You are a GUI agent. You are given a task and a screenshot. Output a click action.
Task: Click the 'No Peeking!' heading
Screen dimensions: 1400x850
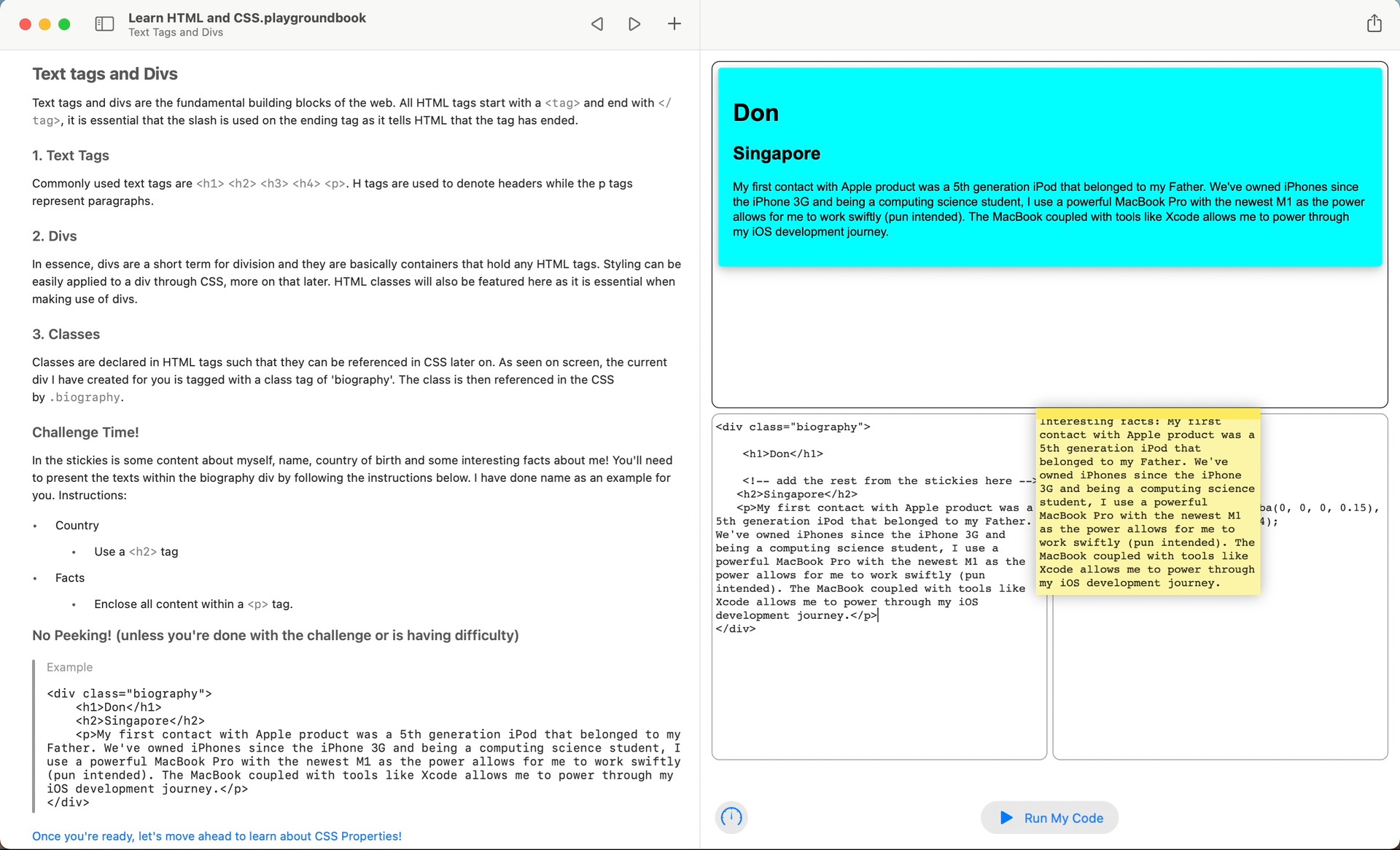tap(276, 636)
